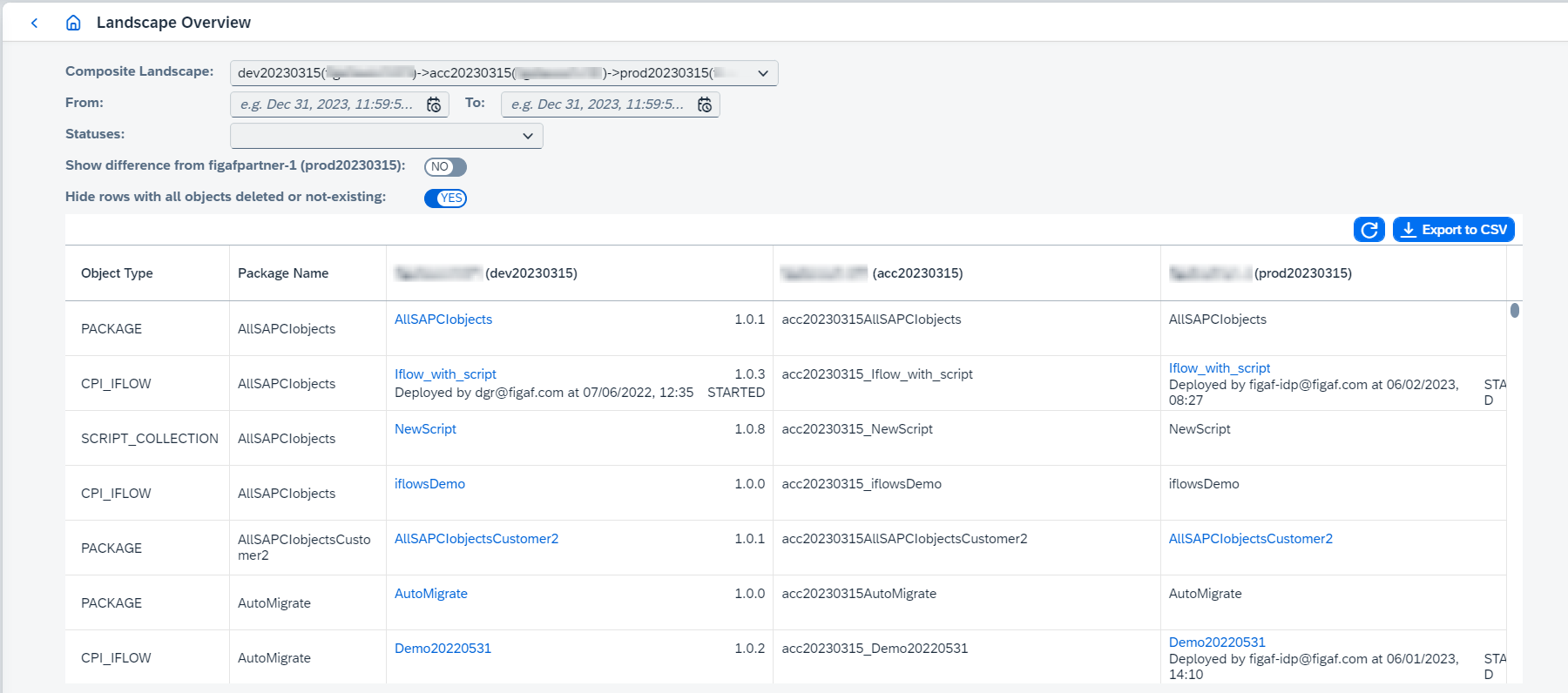This screenshot has width=1568, height=693.
Task: Open Demo20220531 link in prod column
Action: click(1217, 643)
